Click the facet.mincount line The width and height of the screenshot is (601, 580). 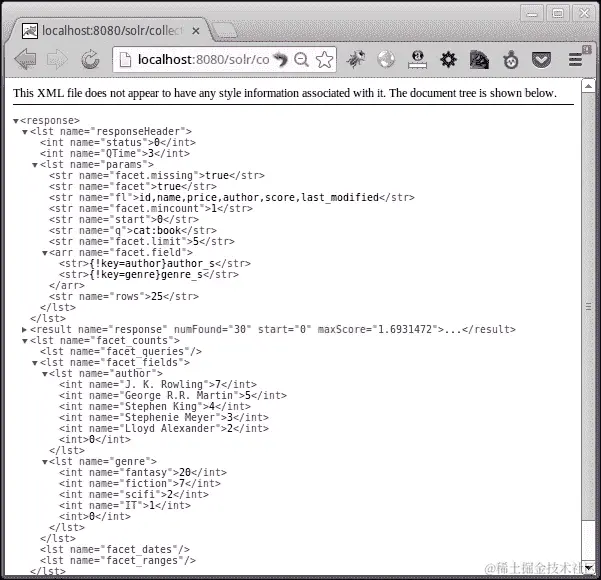[151, 209]
